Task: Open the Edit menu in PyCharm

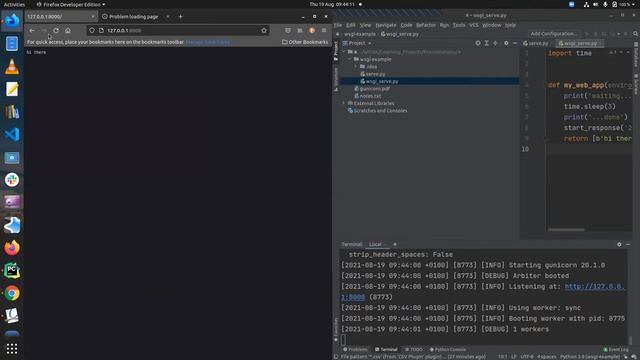Action: tap(351, 25)
